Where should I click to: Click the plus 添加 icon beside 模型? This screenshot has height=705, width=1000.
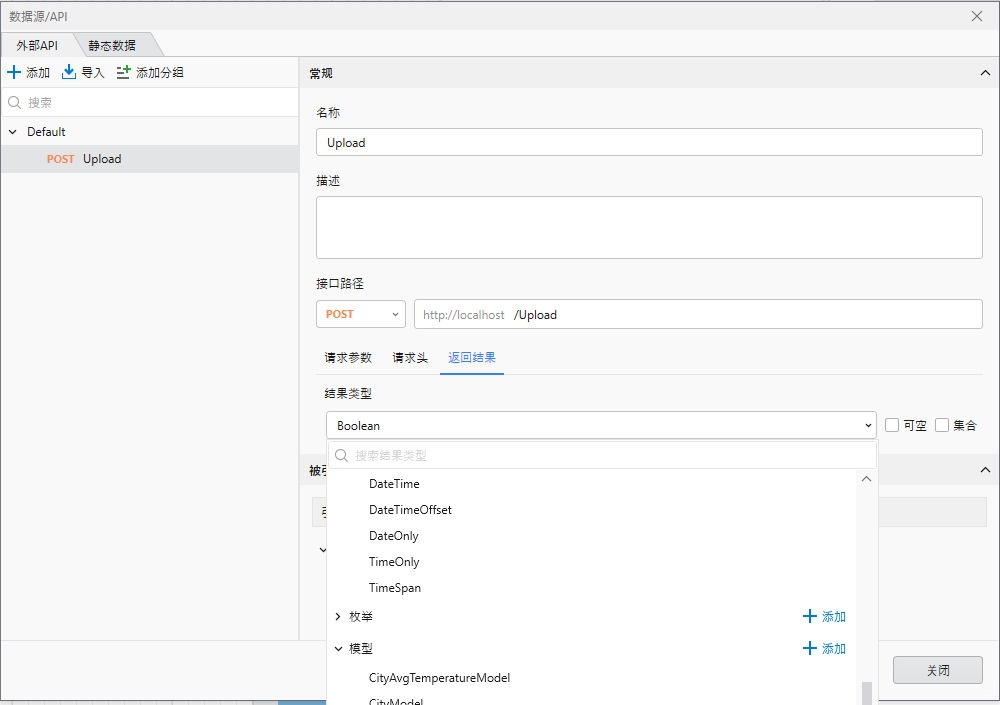810,649
